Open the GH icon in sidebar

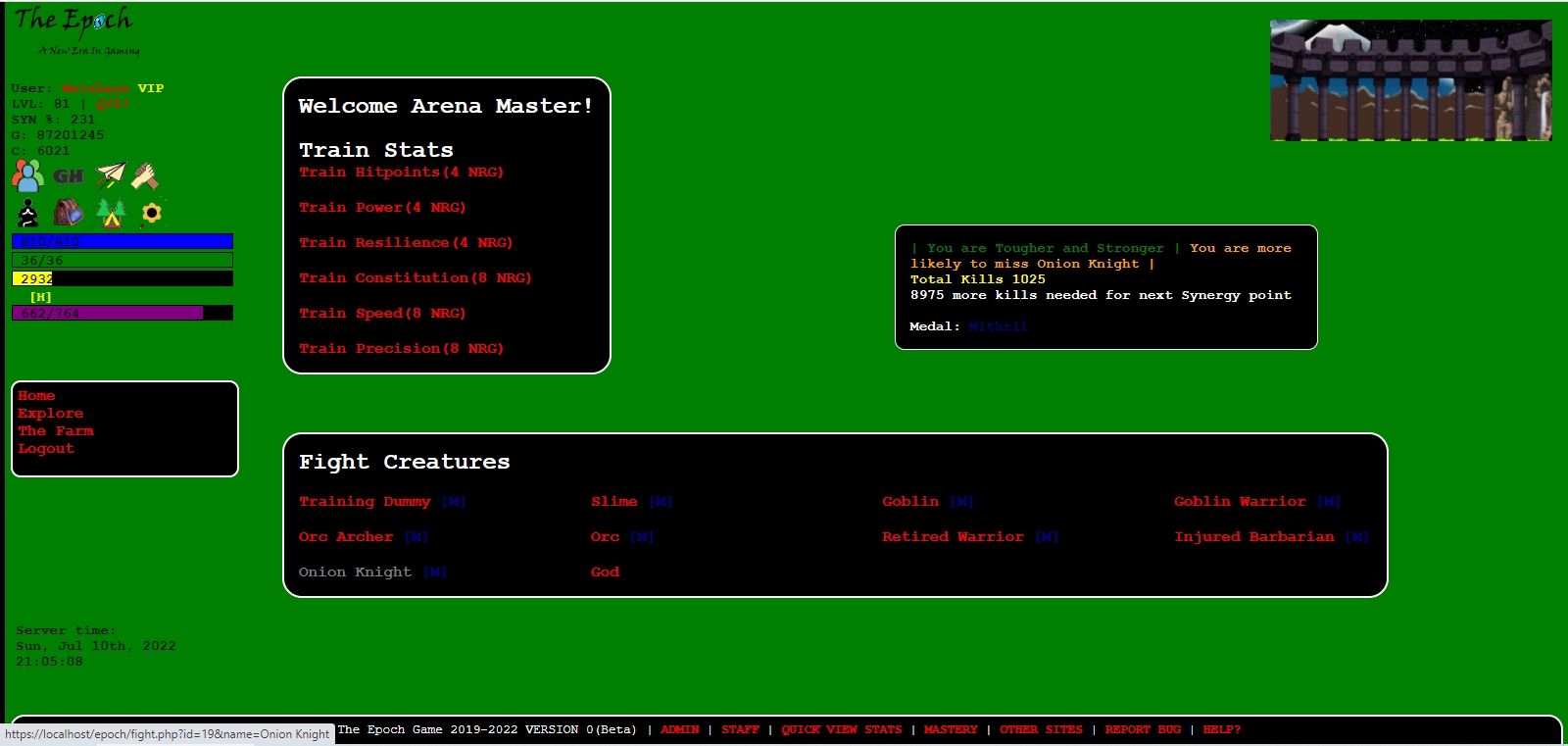tap(69, 176)
